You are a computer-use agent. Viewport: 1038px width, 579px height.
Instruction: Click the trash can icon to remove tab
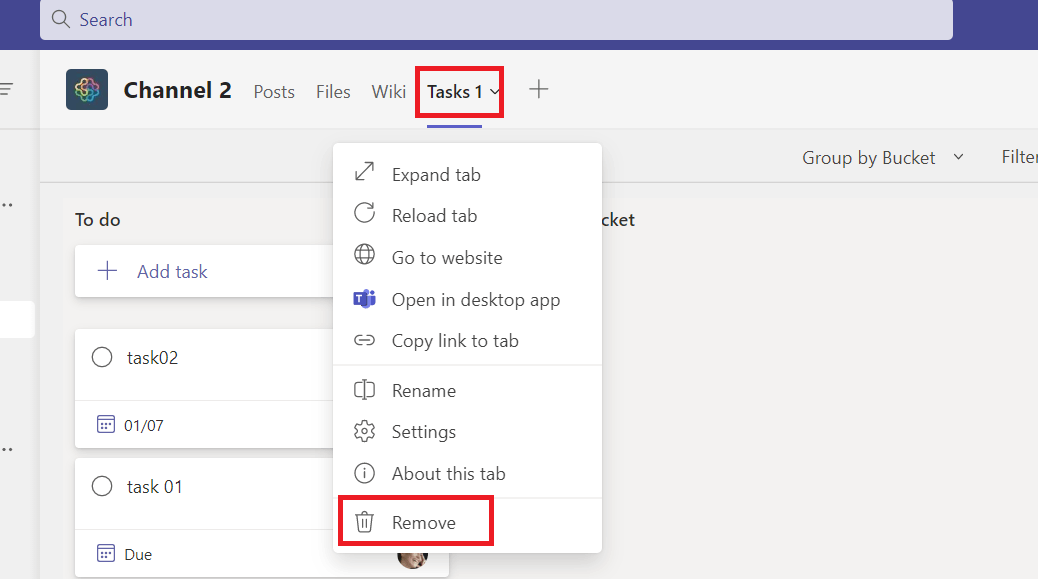pyautogui.click(x=364, y=522)
